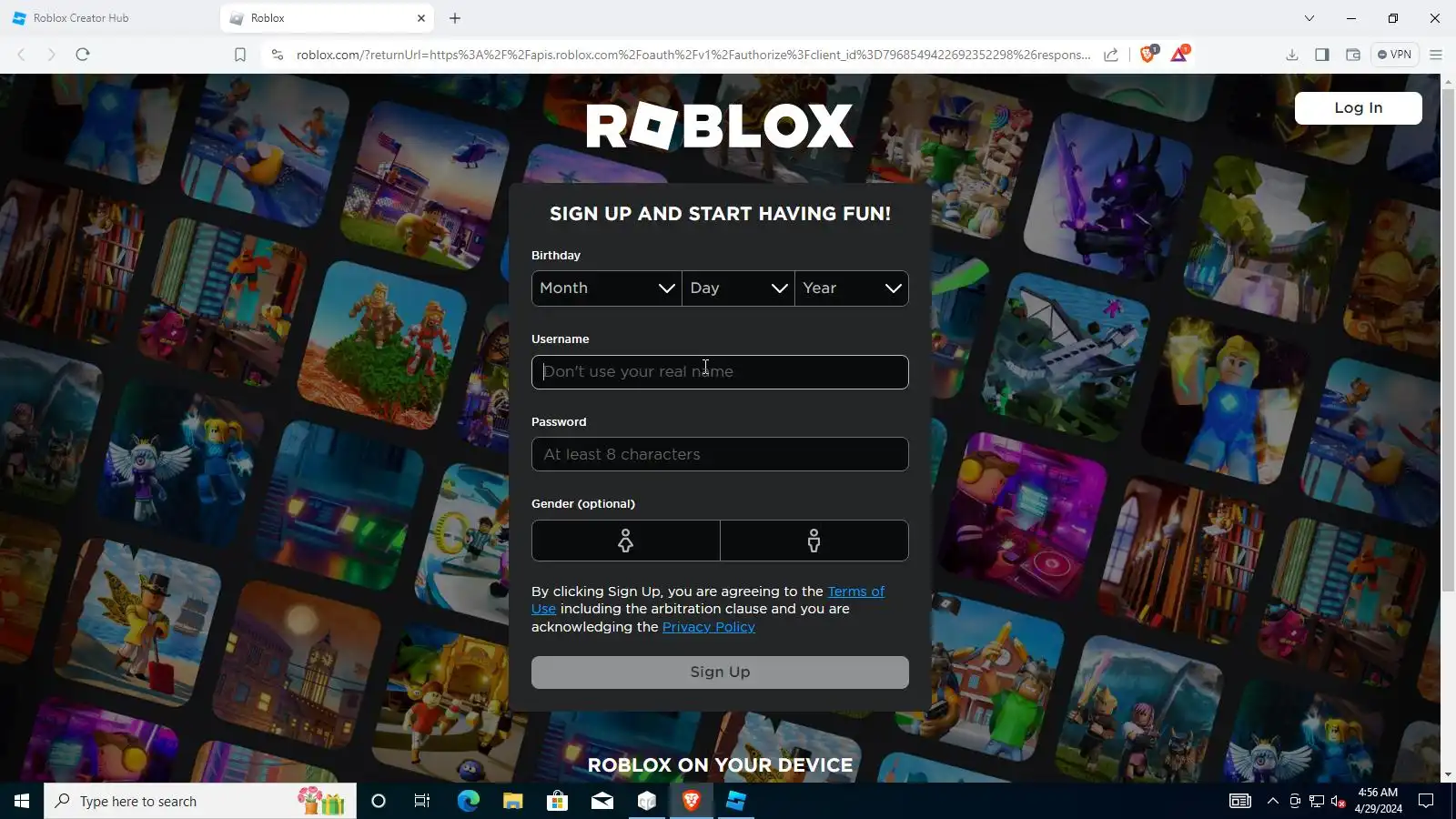
Task: Open the browser hamburger menu
Action: [1436, 55]
